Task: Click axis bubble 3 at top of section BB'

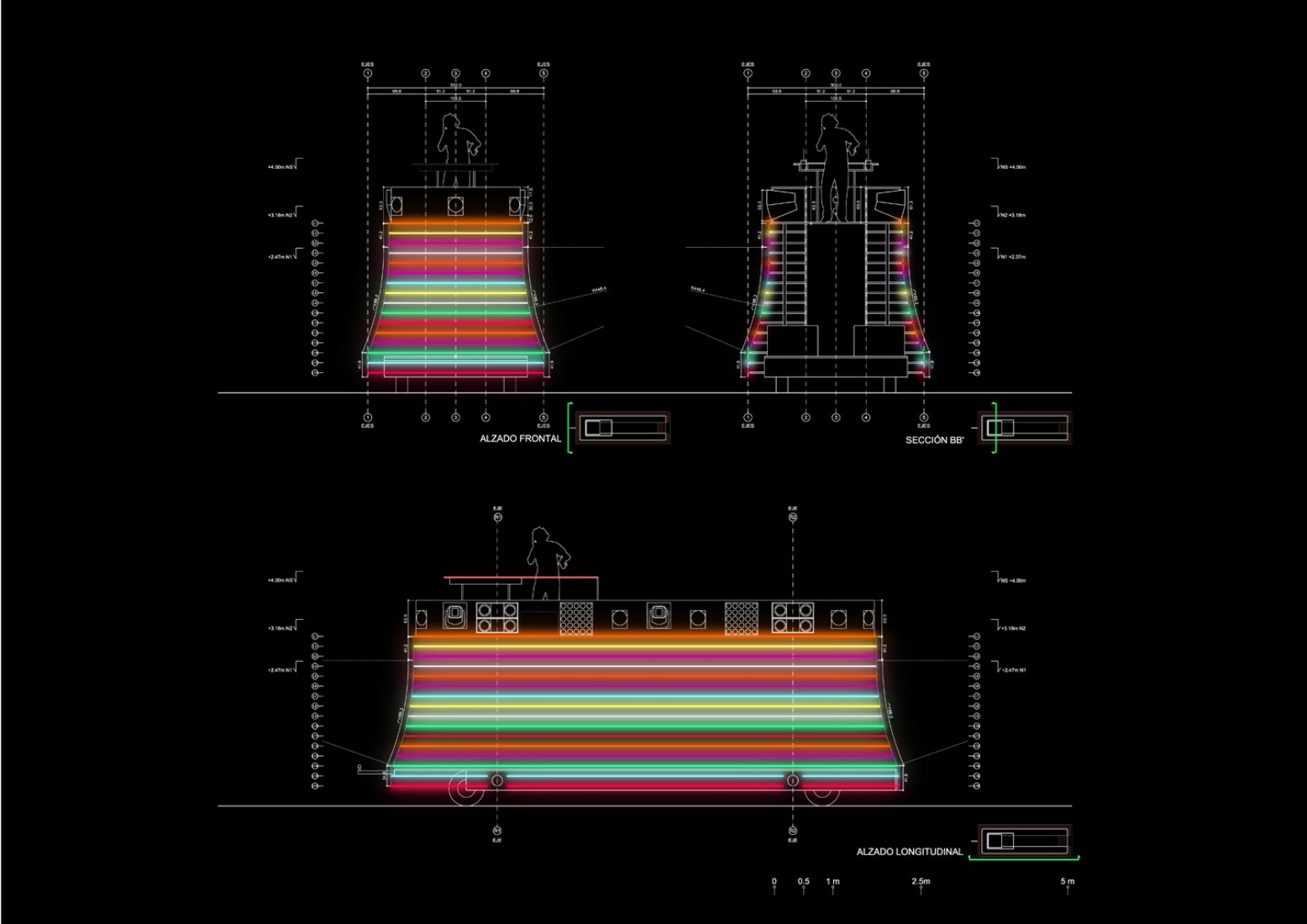Action: (x=836, y=74)
